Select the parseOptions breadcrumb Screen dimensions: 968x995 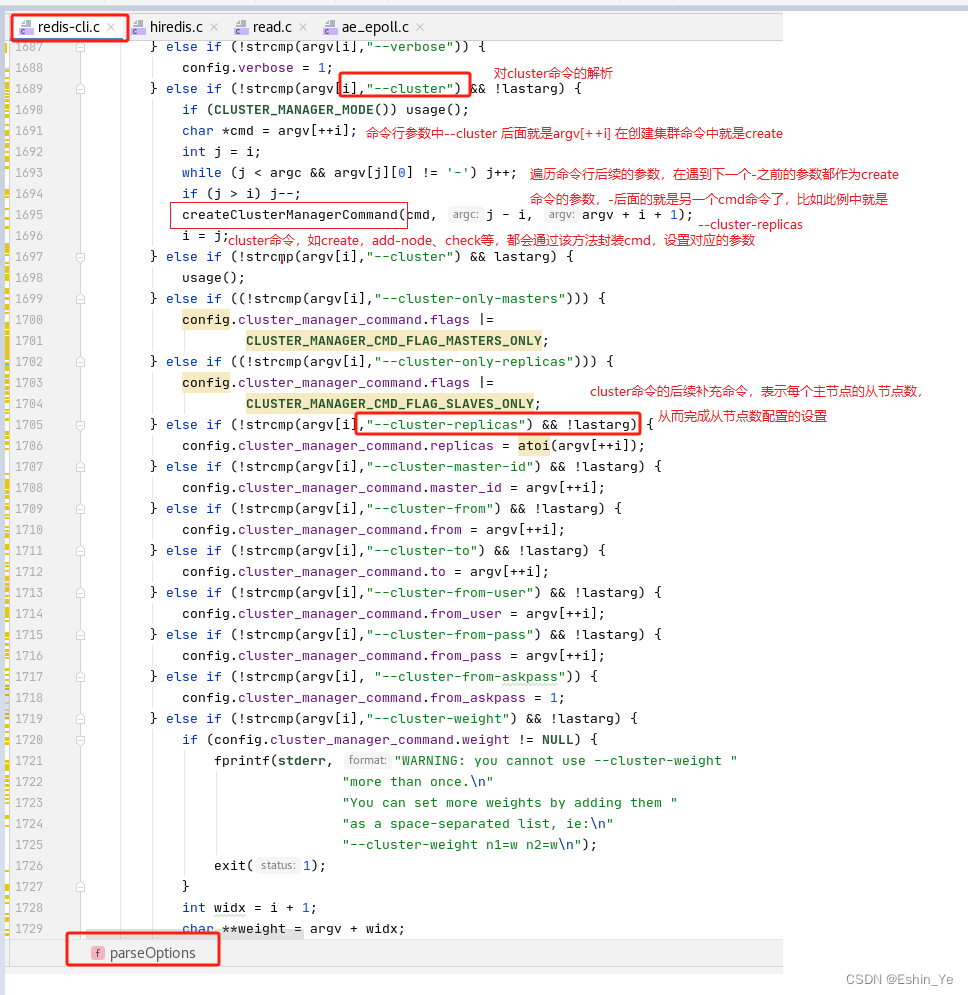pyautogui.click(x=152, y=953)
